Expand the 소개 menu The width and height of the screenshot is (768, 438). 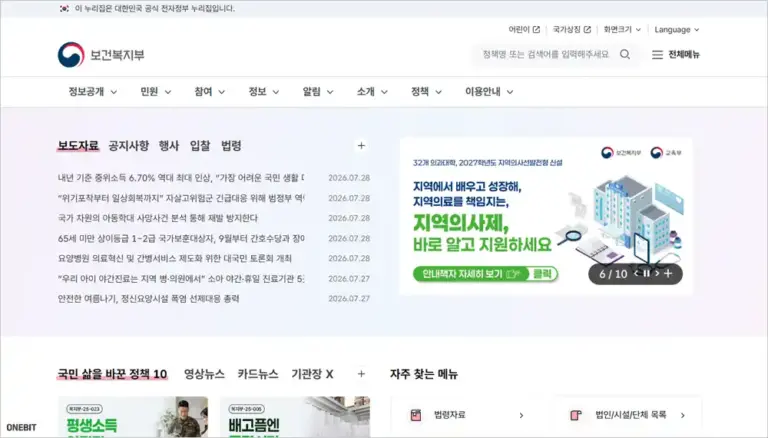[x=372, y=92]
